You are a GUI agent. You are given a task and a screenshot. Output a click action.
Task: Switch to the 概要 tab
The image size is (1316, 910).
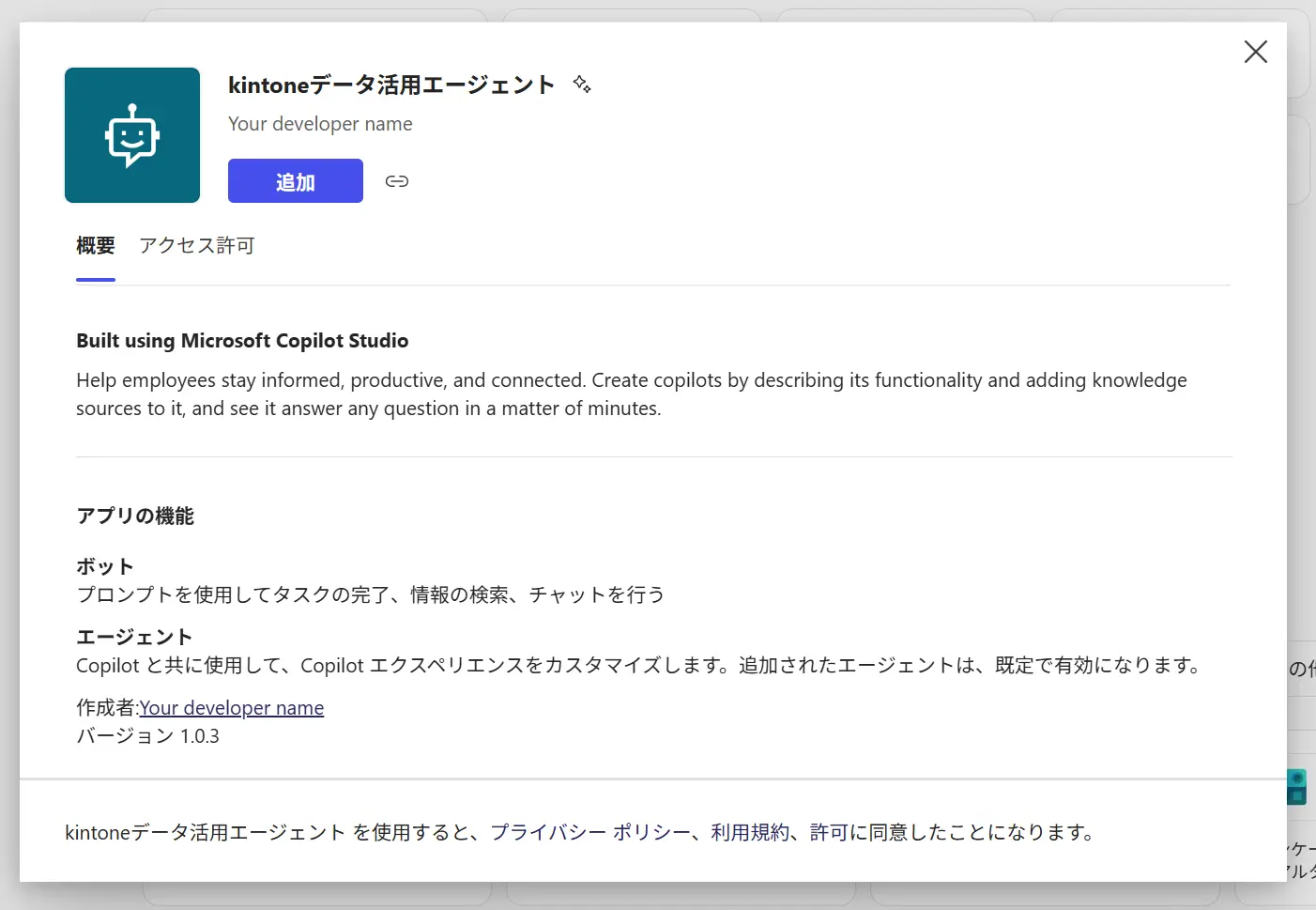coord(96,246)
